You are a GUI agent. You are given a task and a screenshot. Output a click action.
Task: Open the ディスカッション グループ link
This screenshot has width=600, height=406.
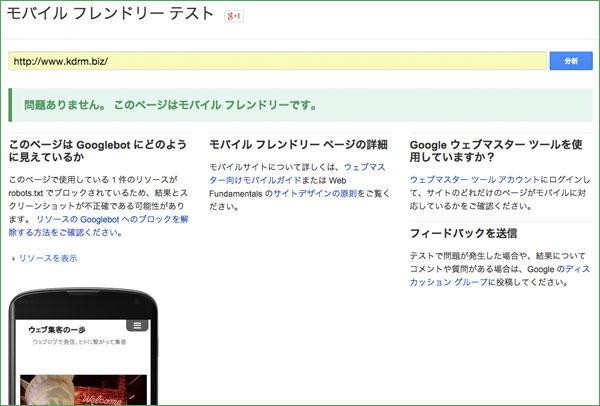500,276
